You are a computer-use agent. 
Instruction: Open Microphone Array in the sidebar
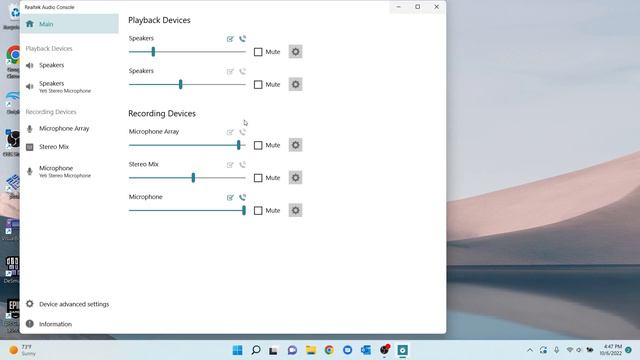click(x=69, y=129)
